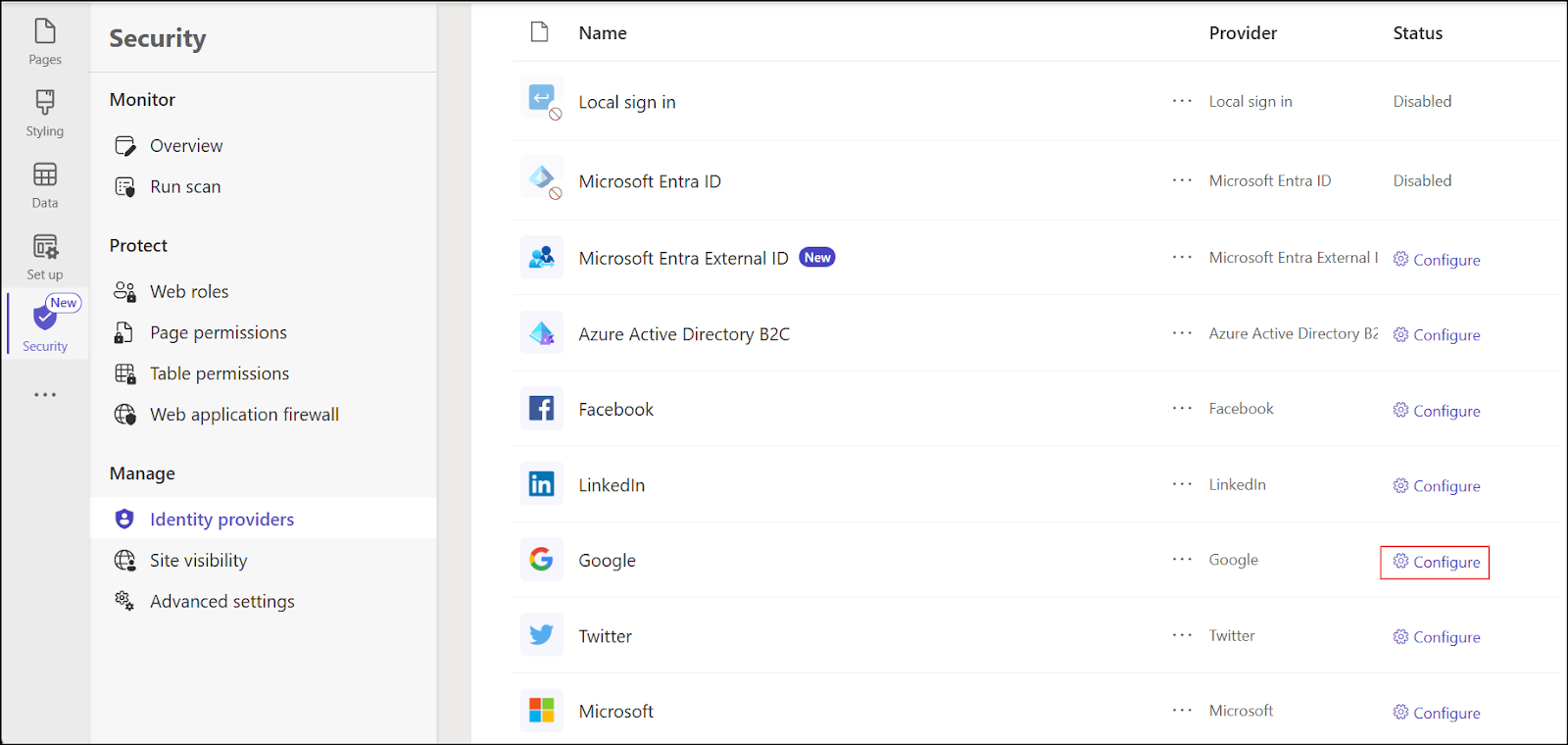The width and height of the screenshot is (1568, 745).
Task: Open more options for Facebook
Action: pos(1183,409)
